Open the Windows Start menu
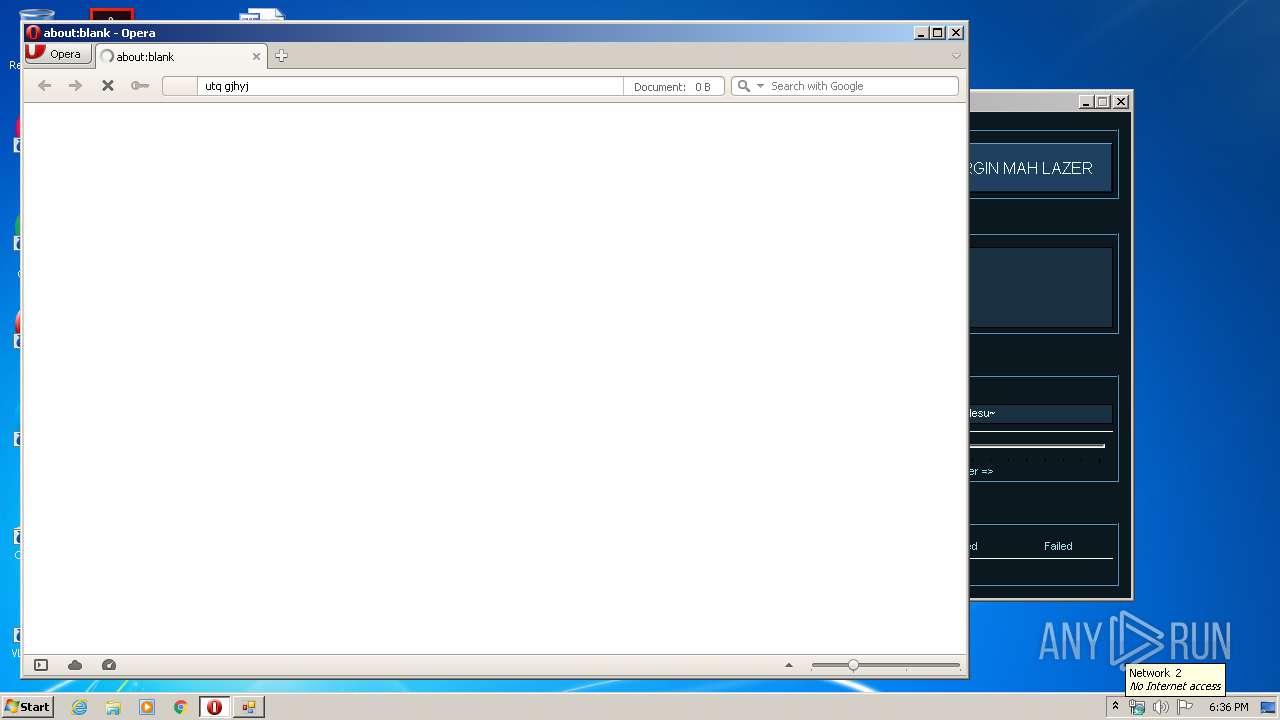The image size is (1280, 720). pyautogui.click(x=28, y=706)
